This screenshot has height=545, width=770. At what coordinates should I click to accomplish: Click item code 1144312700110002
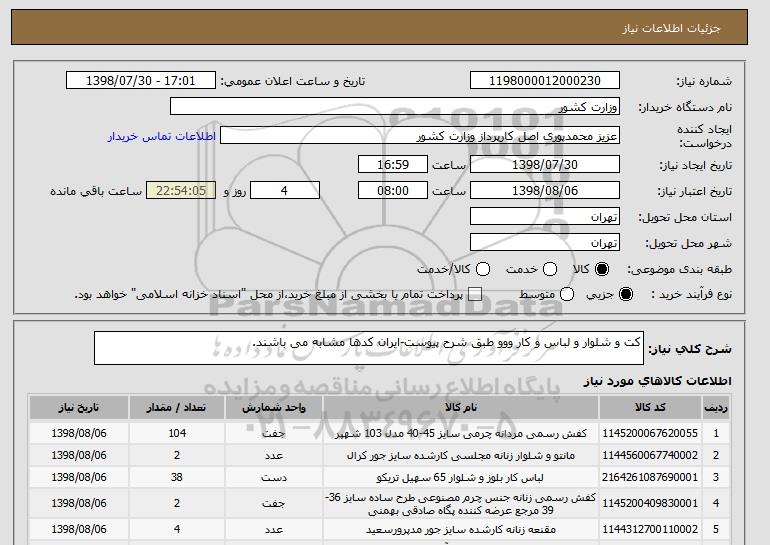(x=650, y=529)
